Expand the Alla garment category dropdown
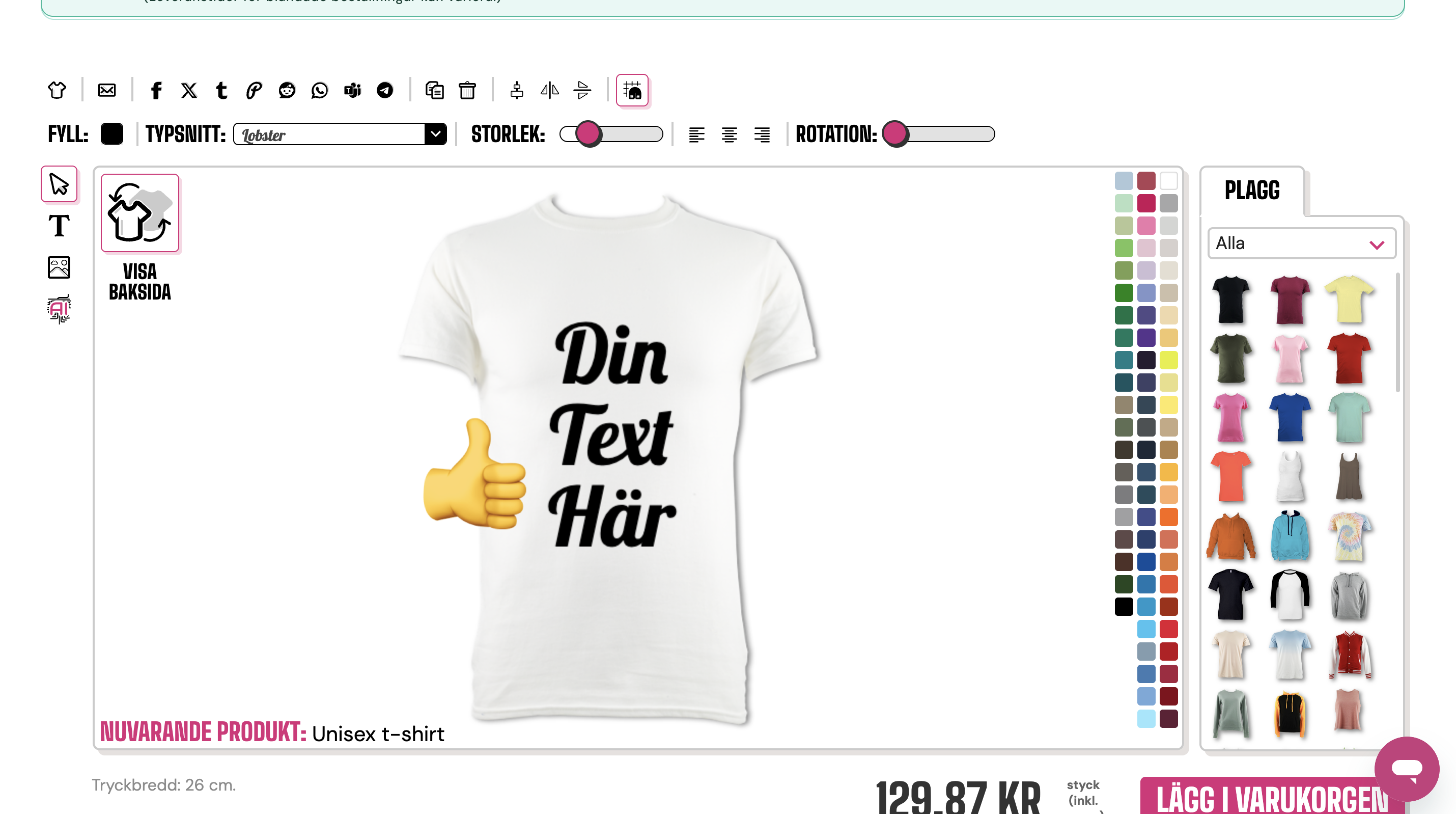Image resolution: width=1456 pixels, height=814 pixels. 1301,244
